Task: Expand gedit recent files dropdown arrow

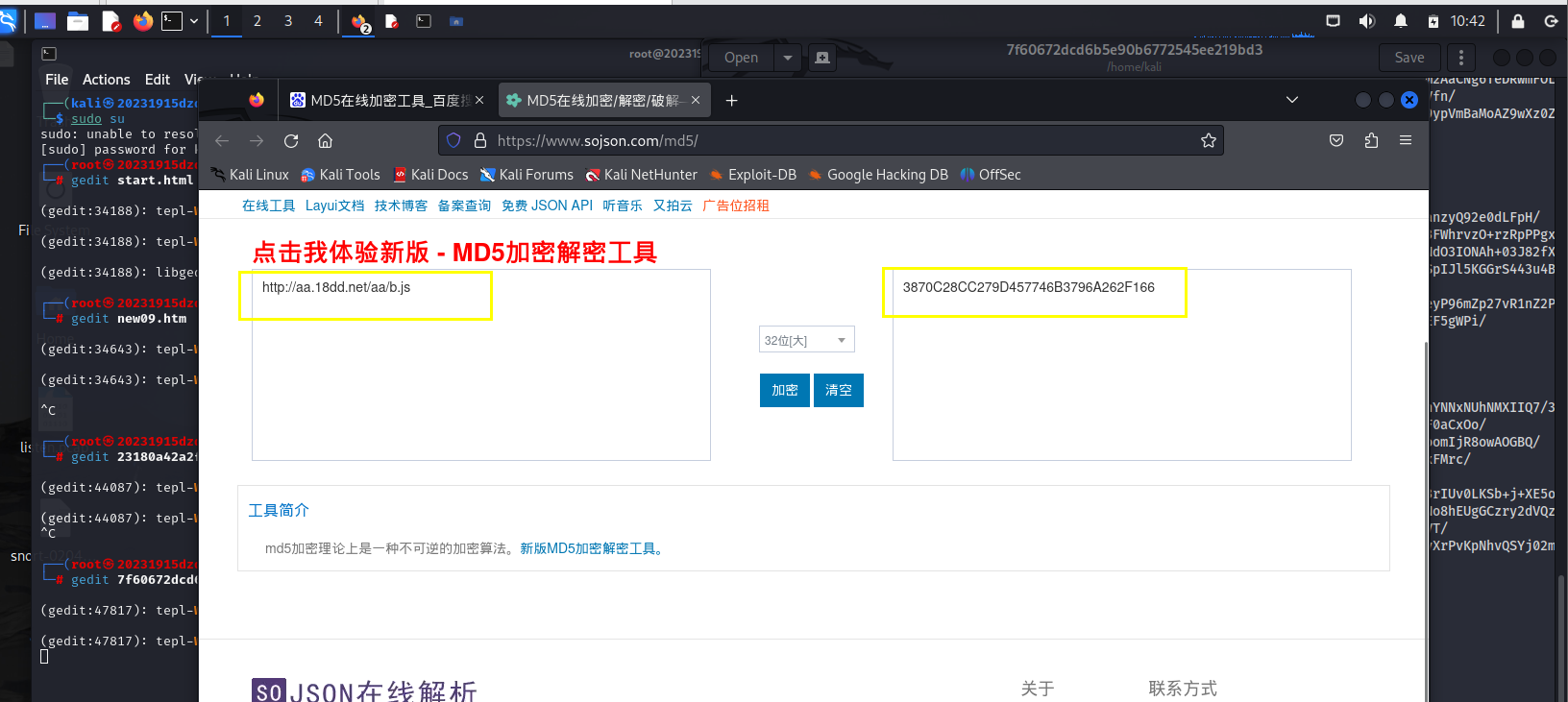Action: pos(788,58)
